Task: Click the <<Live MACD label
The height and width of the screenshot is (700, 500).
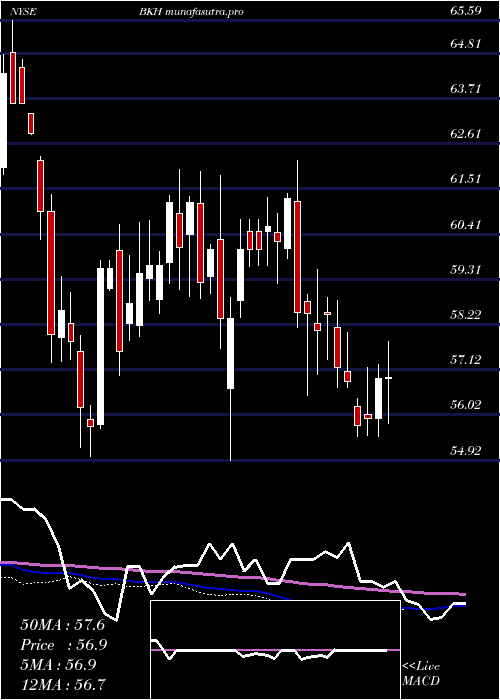Action: pos(421,674)
